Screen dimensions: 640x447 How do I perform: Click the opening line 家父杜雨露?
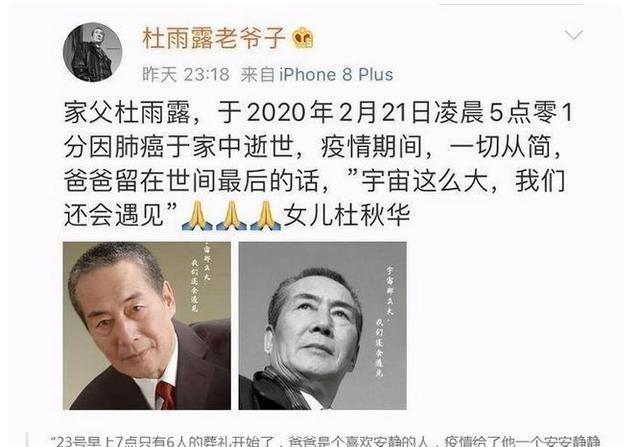click(x=127, y=113)
